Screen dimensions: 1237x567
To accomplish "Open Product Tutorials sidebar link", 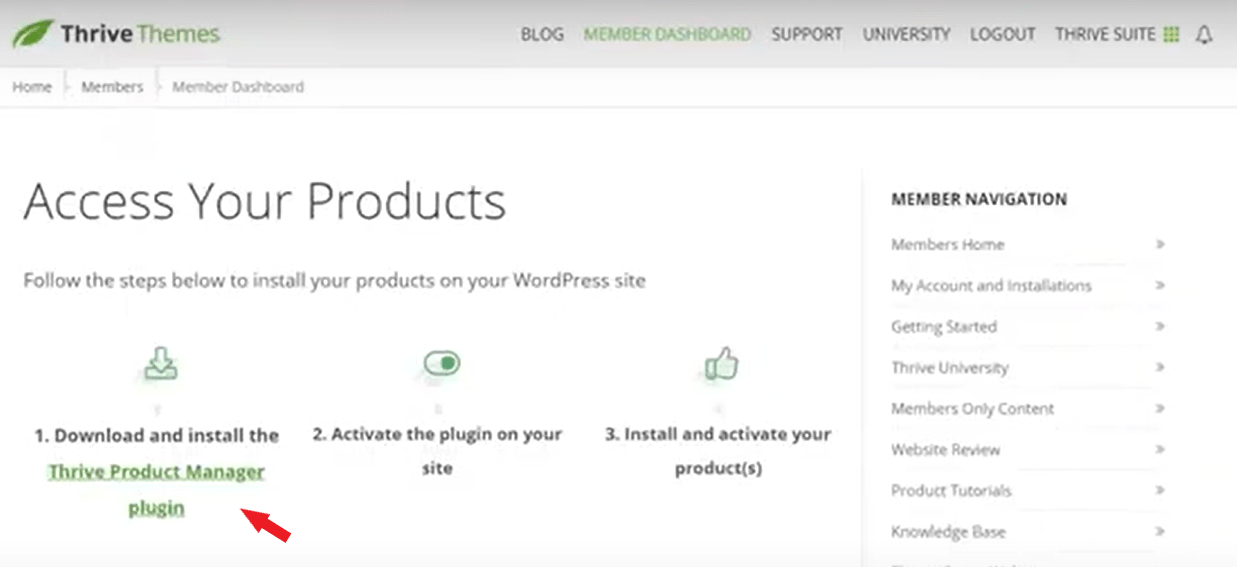I will click(951, 490).
